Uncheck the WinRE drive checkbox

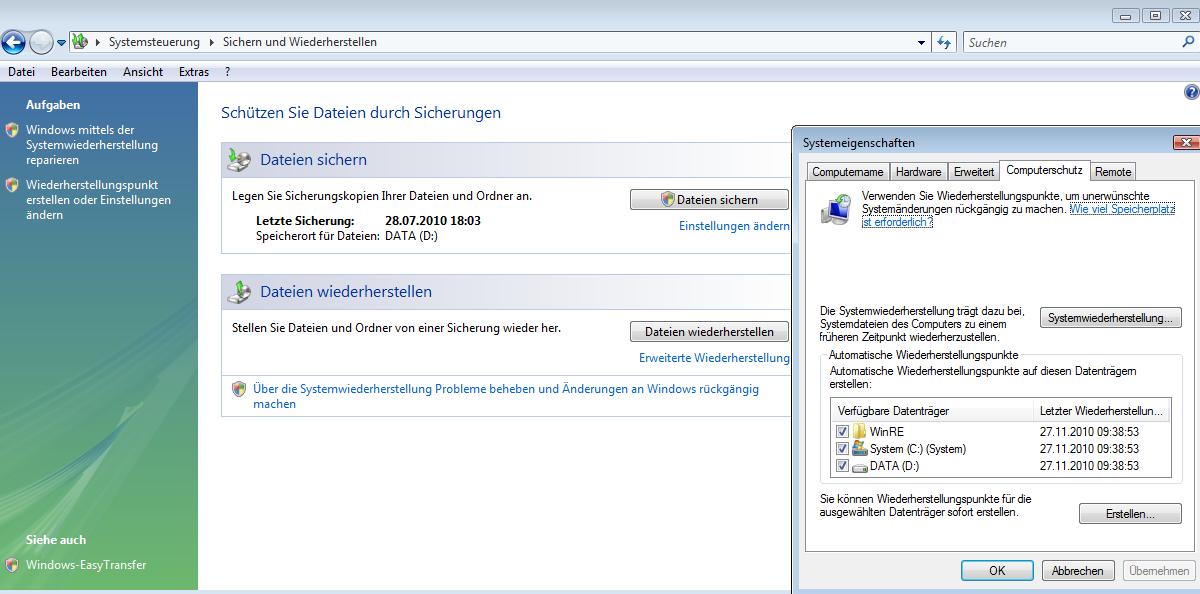[842, 432]
